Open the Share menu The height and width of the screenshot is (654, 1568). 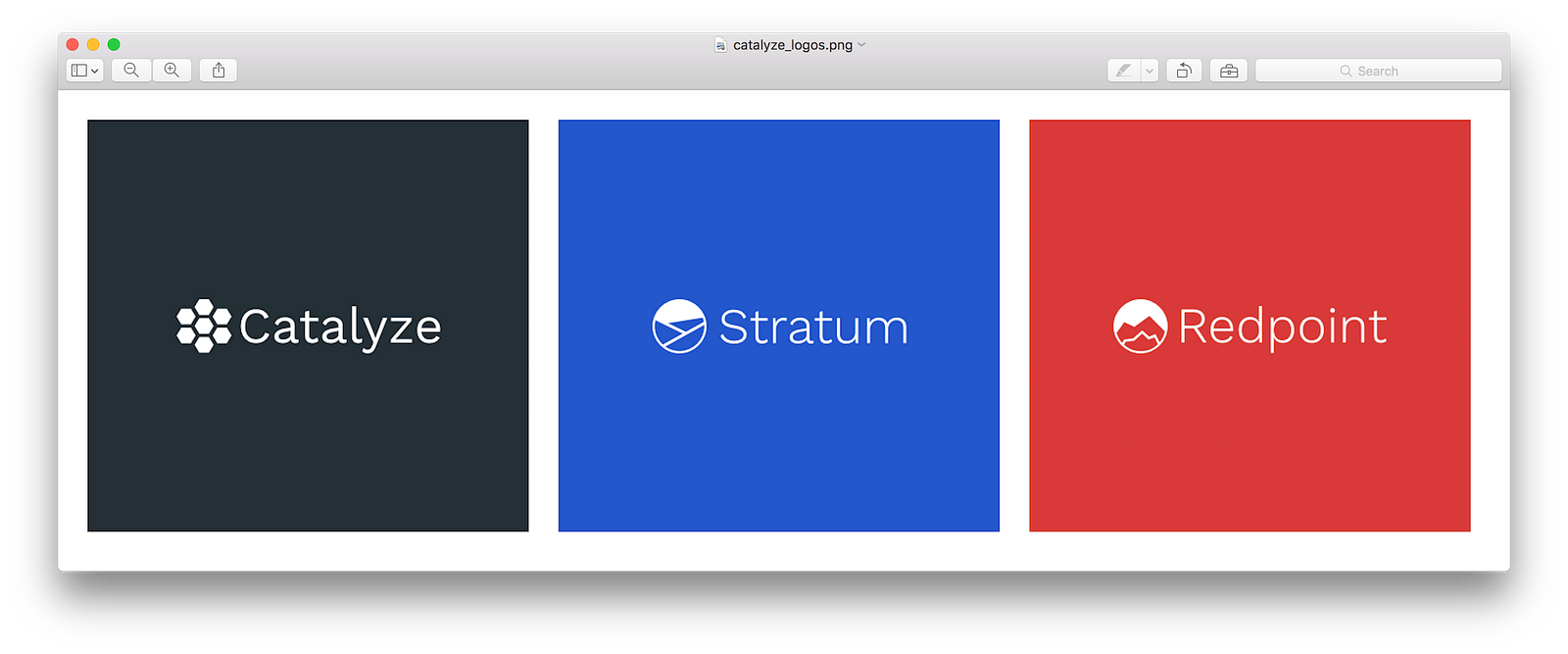[219, 71]
